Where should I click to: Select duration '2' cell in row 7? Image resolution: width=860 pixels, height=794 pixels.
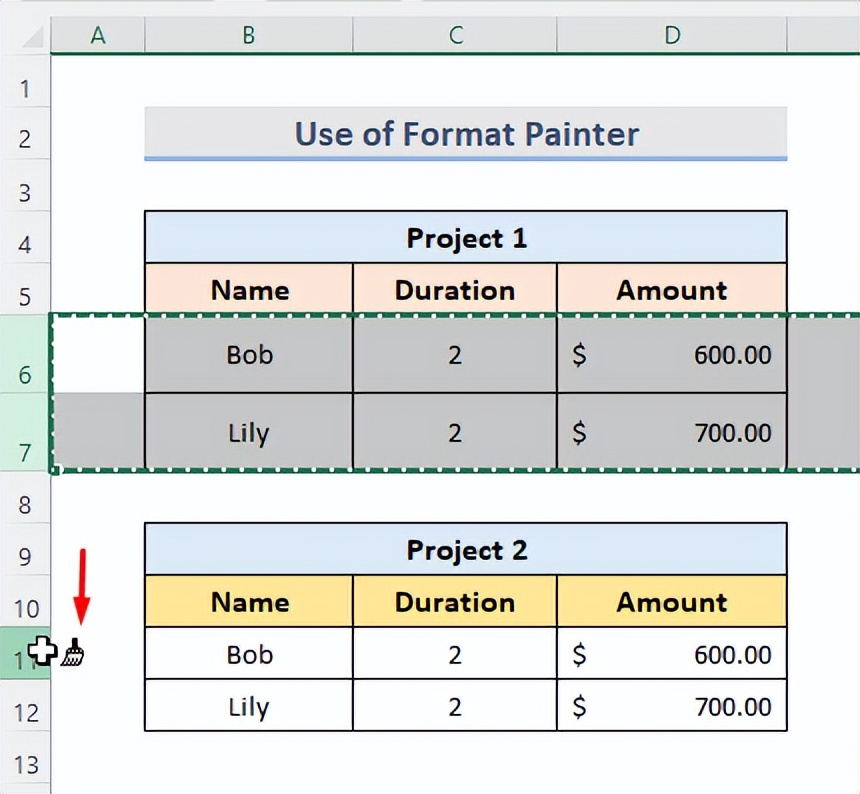point(455,432)
